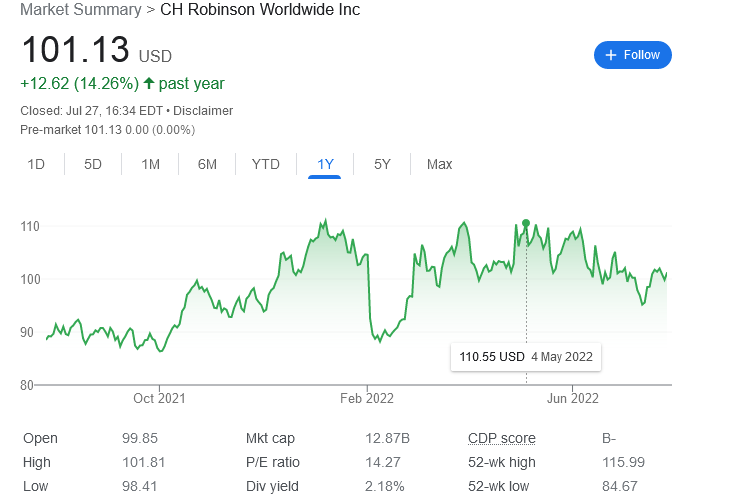The height and width of the screenshot is (503, 732).
Task: Click the Oct 2021 axis label
Action: tap(159, 398)
